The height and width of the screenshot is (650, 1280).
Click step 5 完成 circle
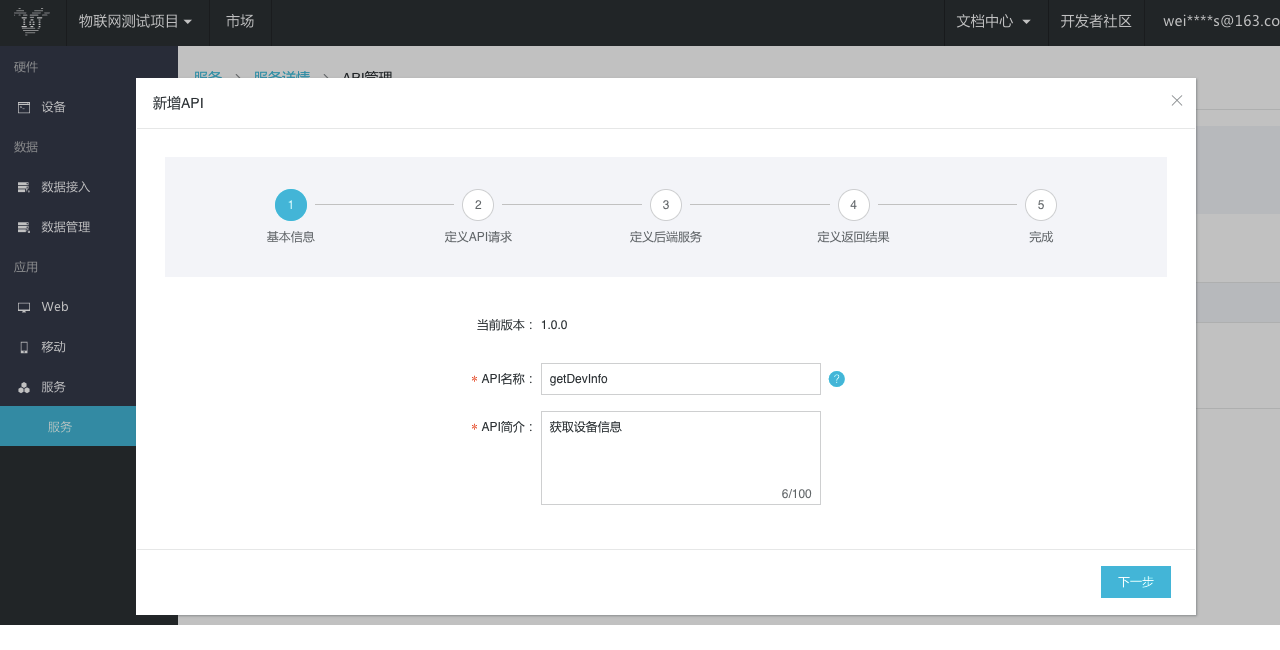click(1041, 205)
